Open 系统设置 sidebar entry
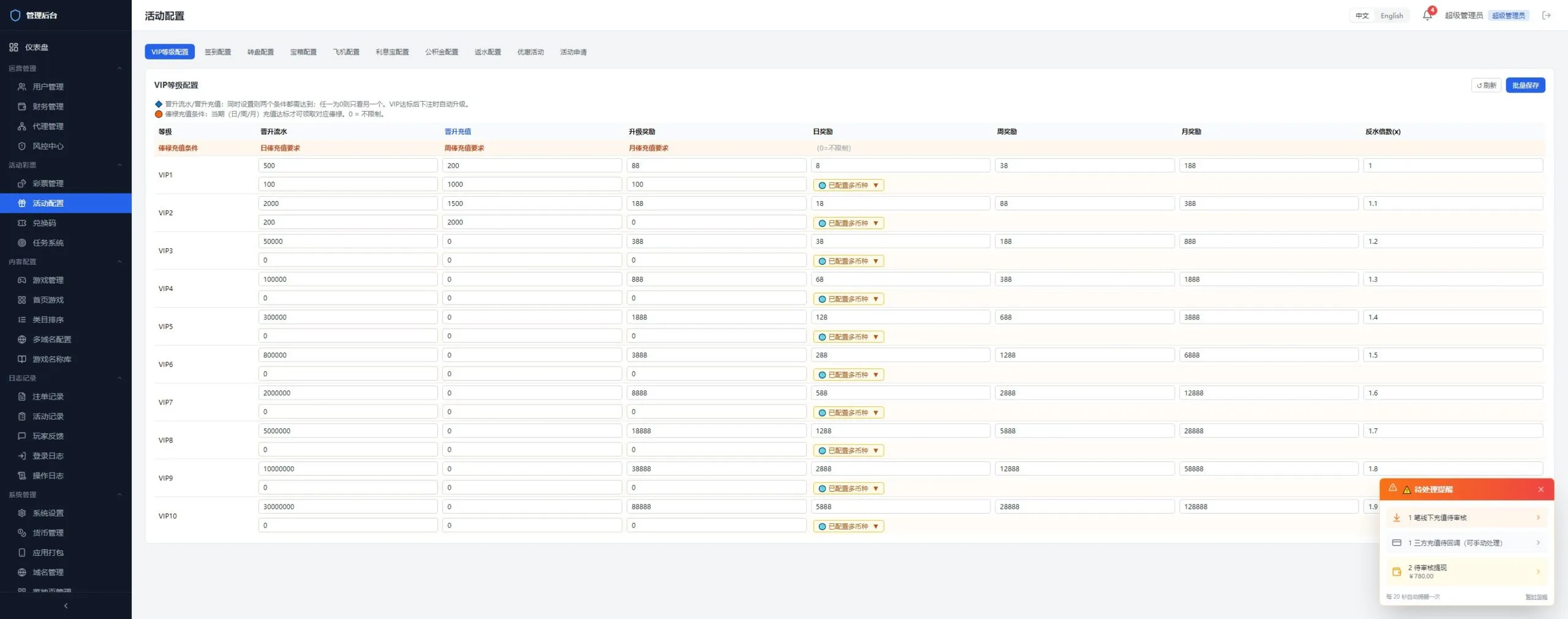Image resolution: width=1568 pixels, height=619 pixels. point(66,513)
